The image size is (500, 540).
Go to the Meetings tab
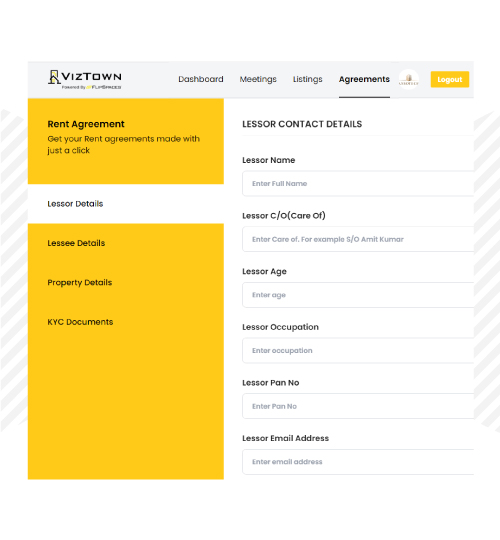[258, 79]
